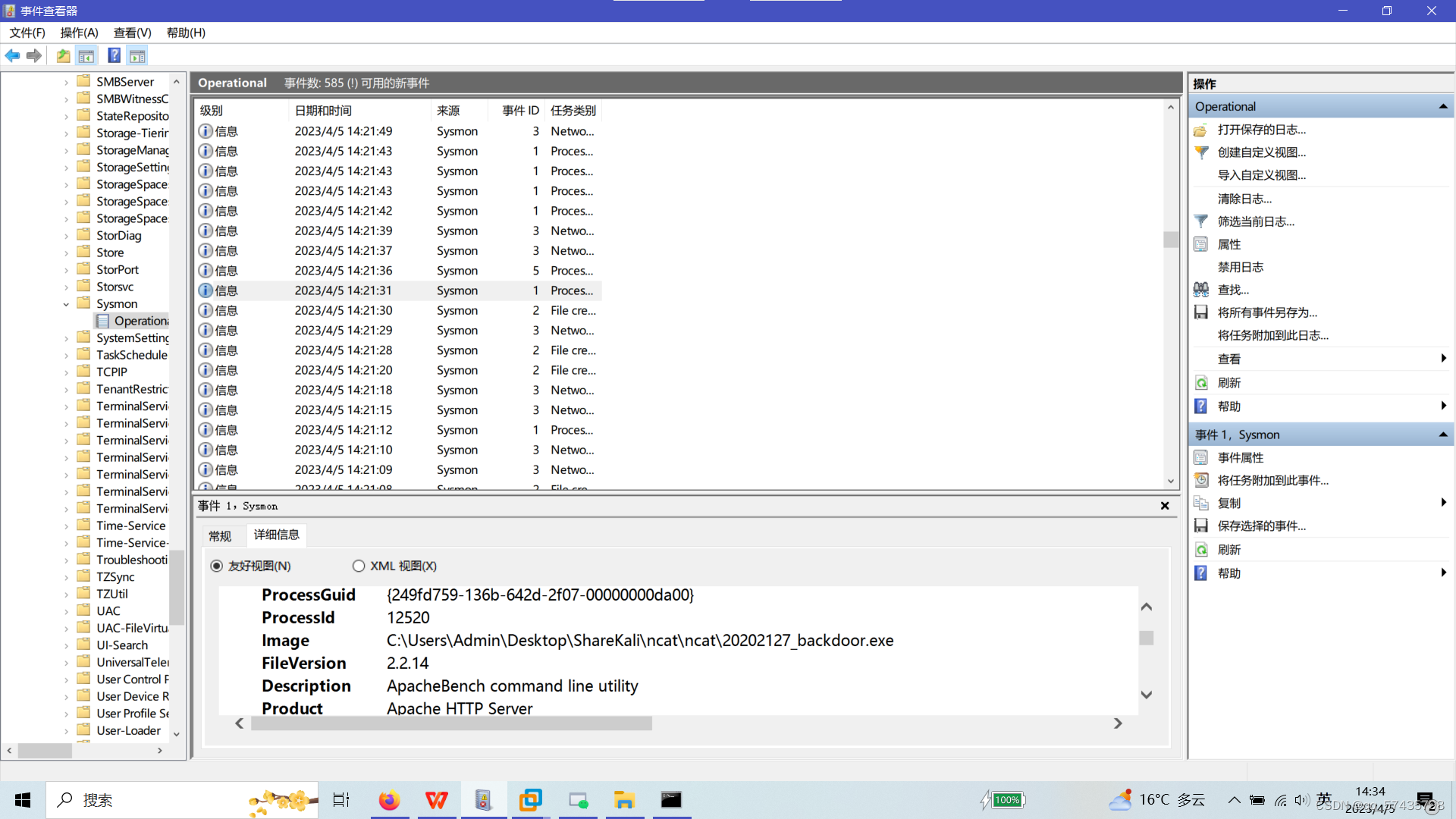Open saved log via 打开保存的日志
This screenshot has width=1456, height=819.
tap(1261, 130)
